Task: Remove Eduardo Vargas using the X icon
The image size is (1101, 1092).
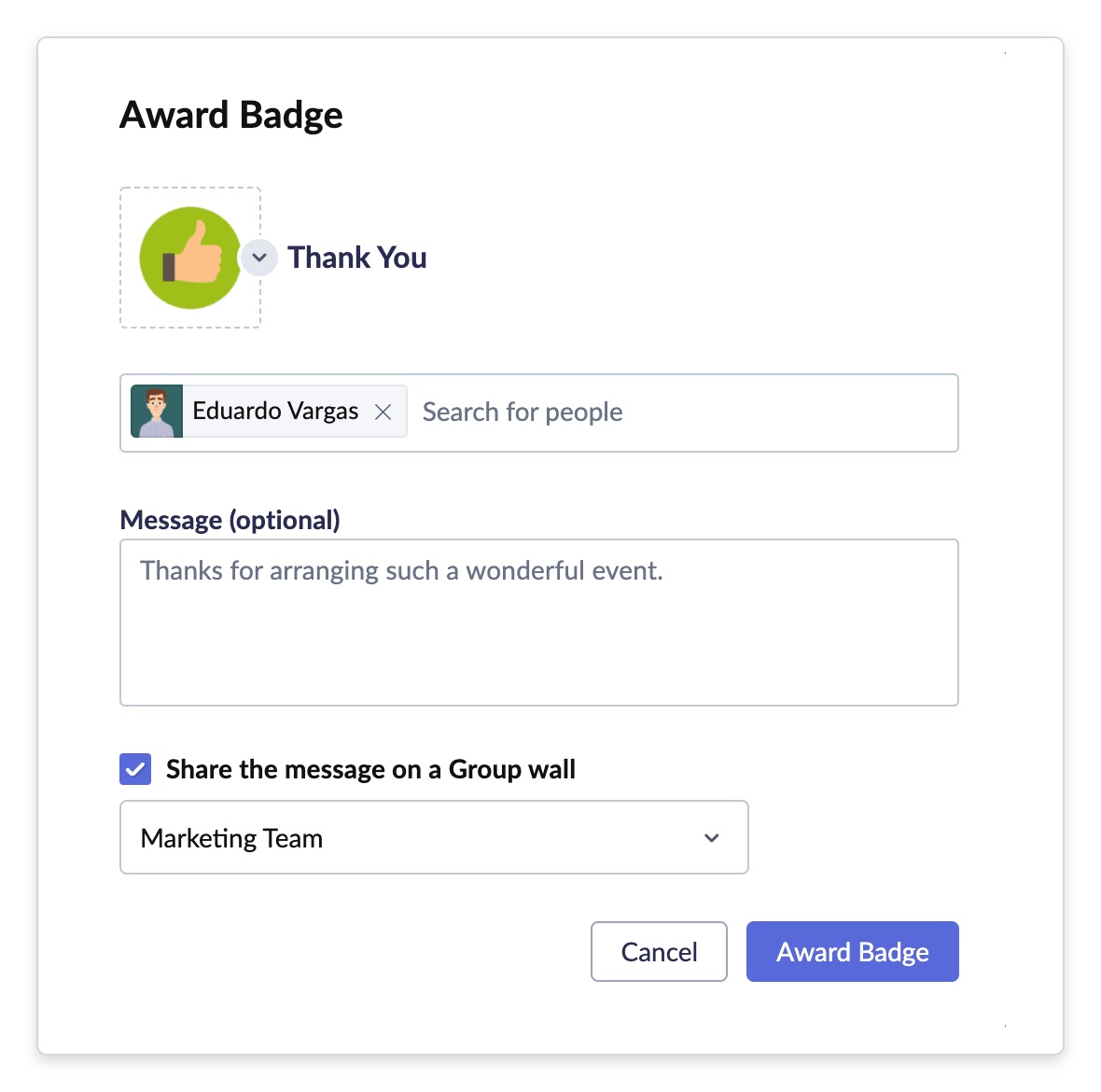Action: coord(383,412)
